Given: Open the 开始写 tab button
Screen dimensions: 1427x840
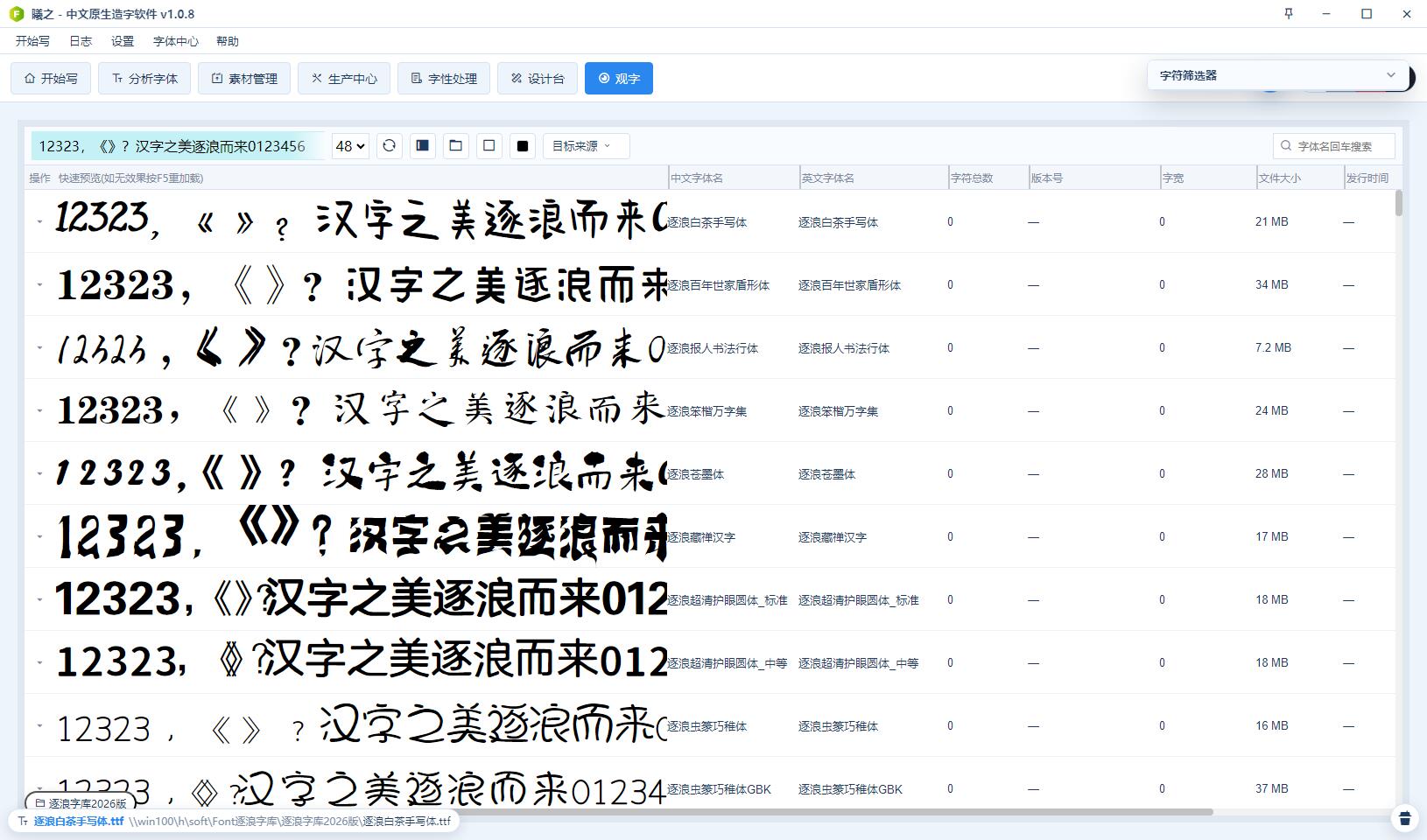Looking at the screenshot, I should point(51,79).
